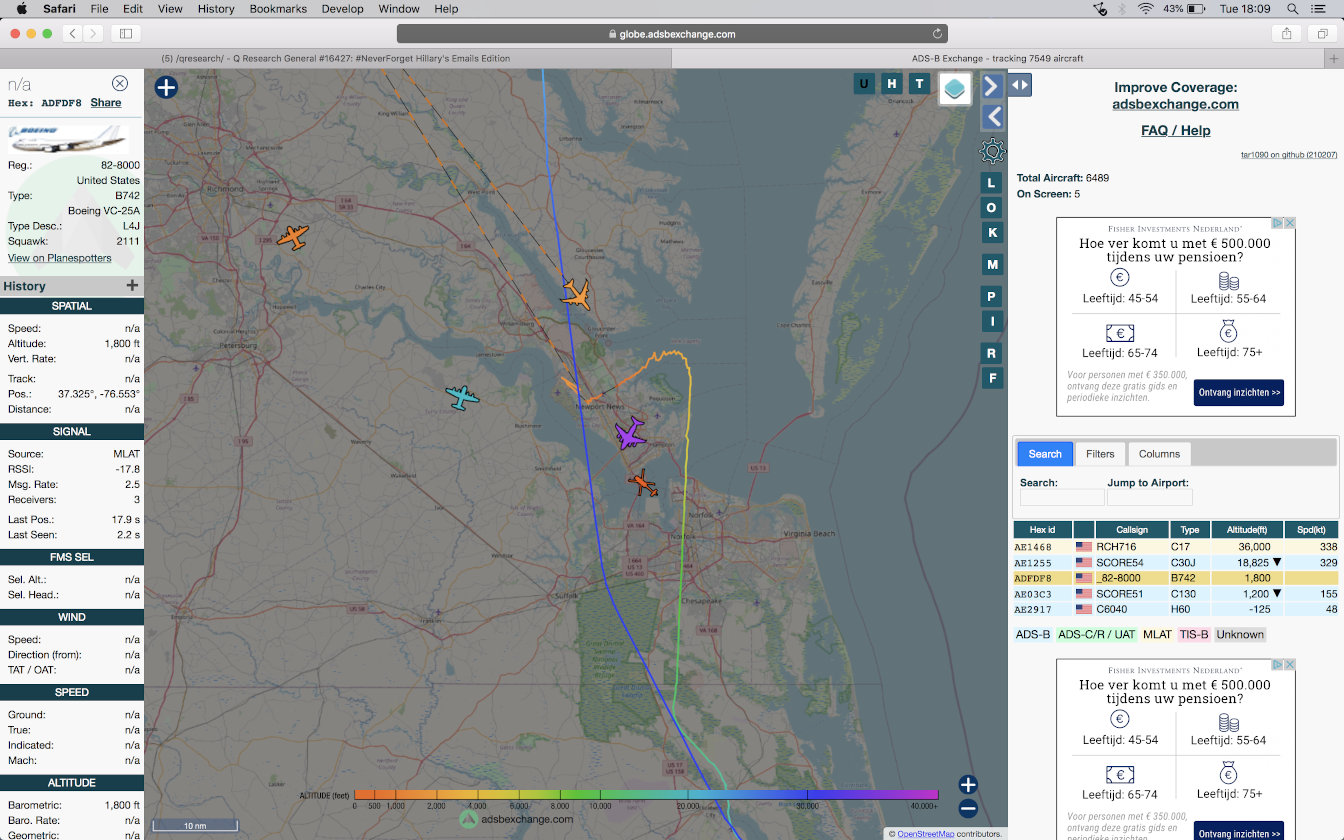Click the Wi-Fi status icon

coord(1145,9)
